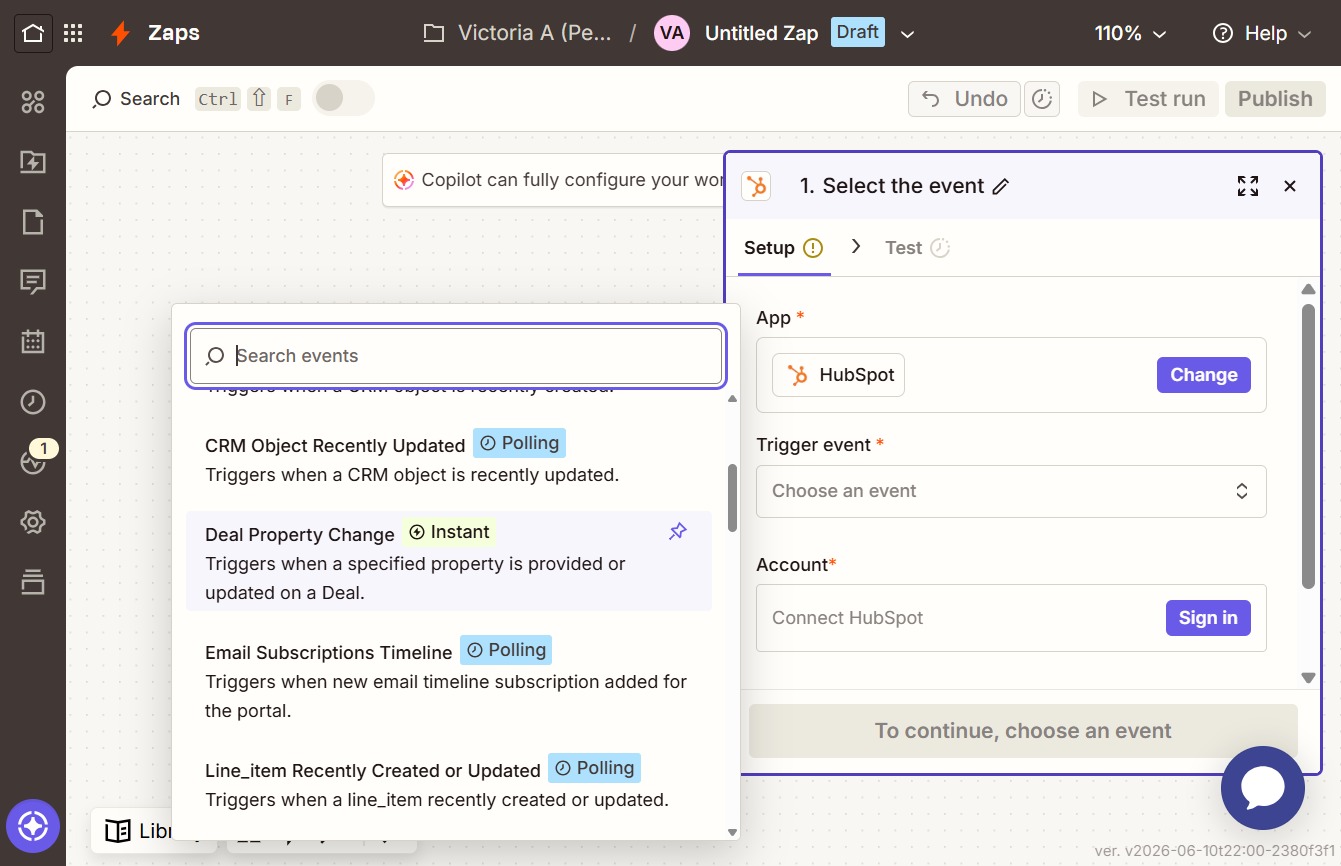Click the warning icon on Setup tab
The height and width of the screenshot is (866, 1341).
point(813,248)
